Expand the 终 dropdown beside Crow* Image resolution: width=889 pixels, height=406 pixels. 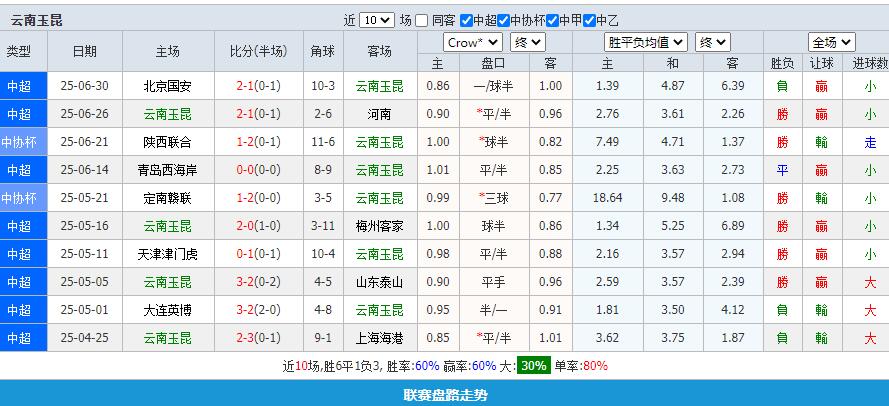click(x=527, y=42)
